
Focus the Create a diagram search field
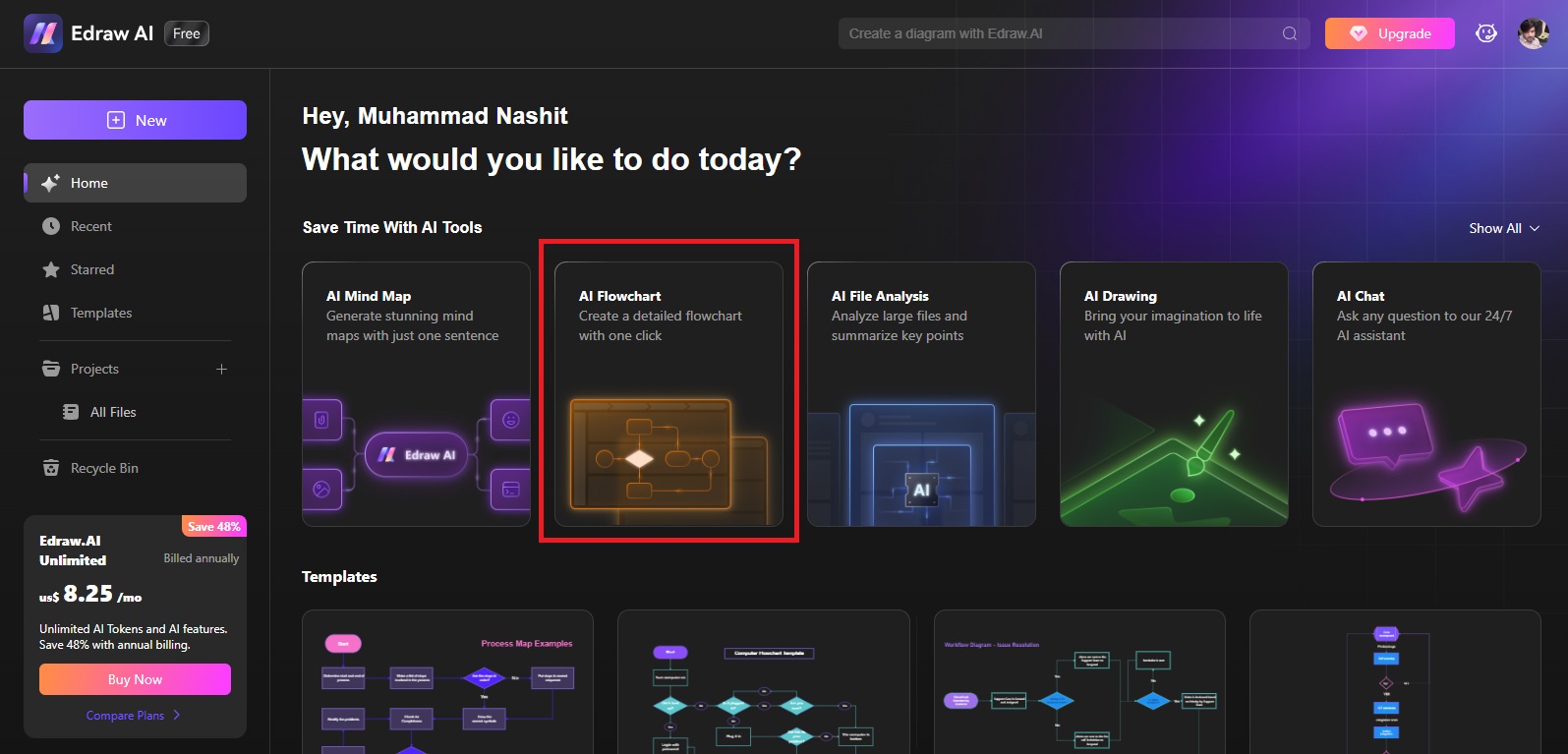(x=1074, y=33)
